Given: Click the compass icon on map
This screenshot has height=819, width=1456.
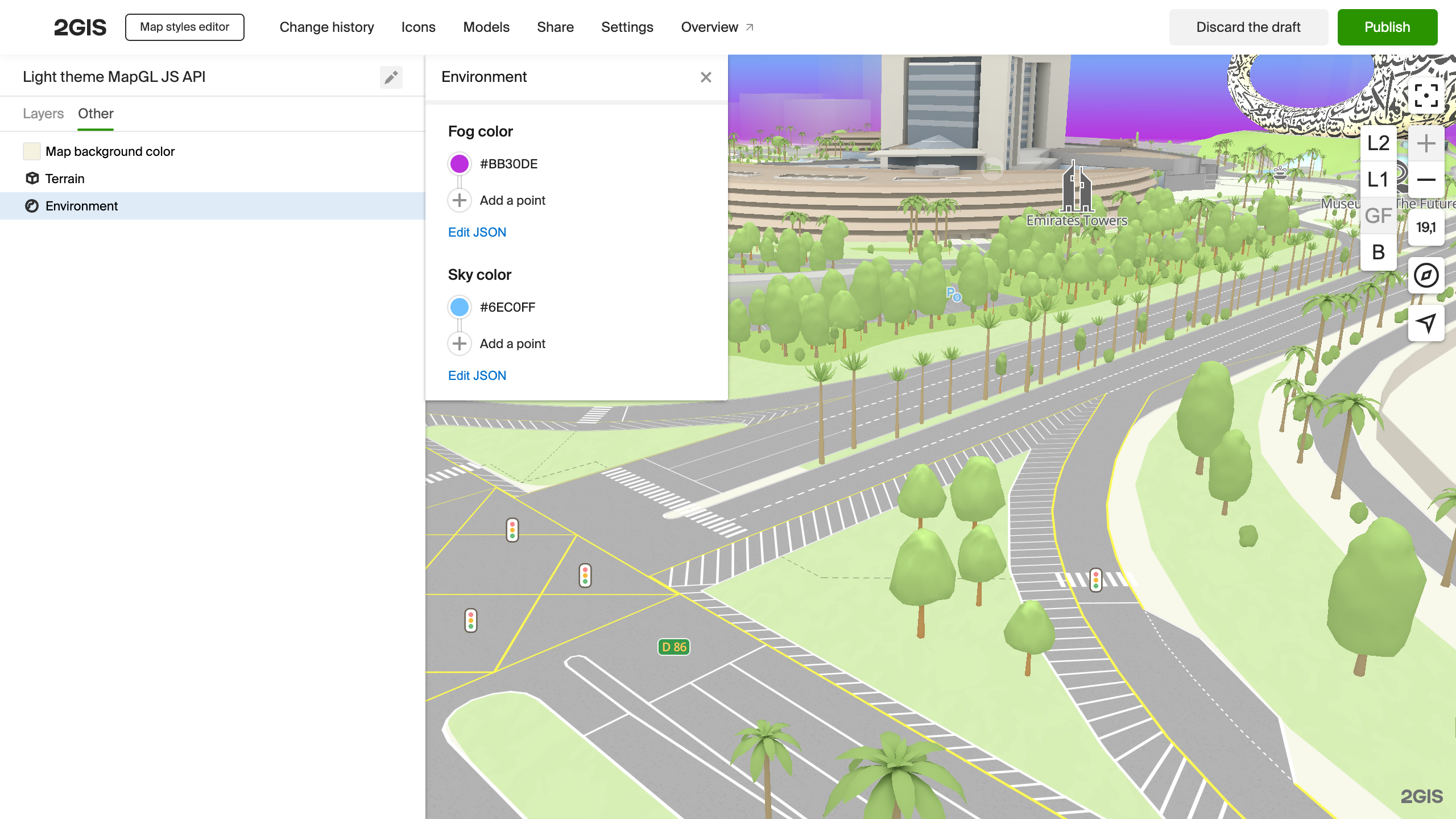Looking at the screenshot, I should point(1426,276).
